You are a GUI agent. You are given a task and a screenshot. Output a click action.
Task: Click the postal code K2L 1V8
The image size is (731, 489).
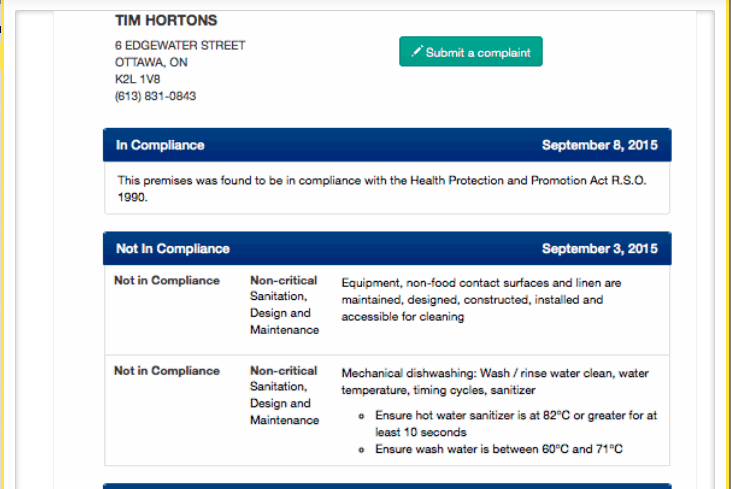point(137,79)
